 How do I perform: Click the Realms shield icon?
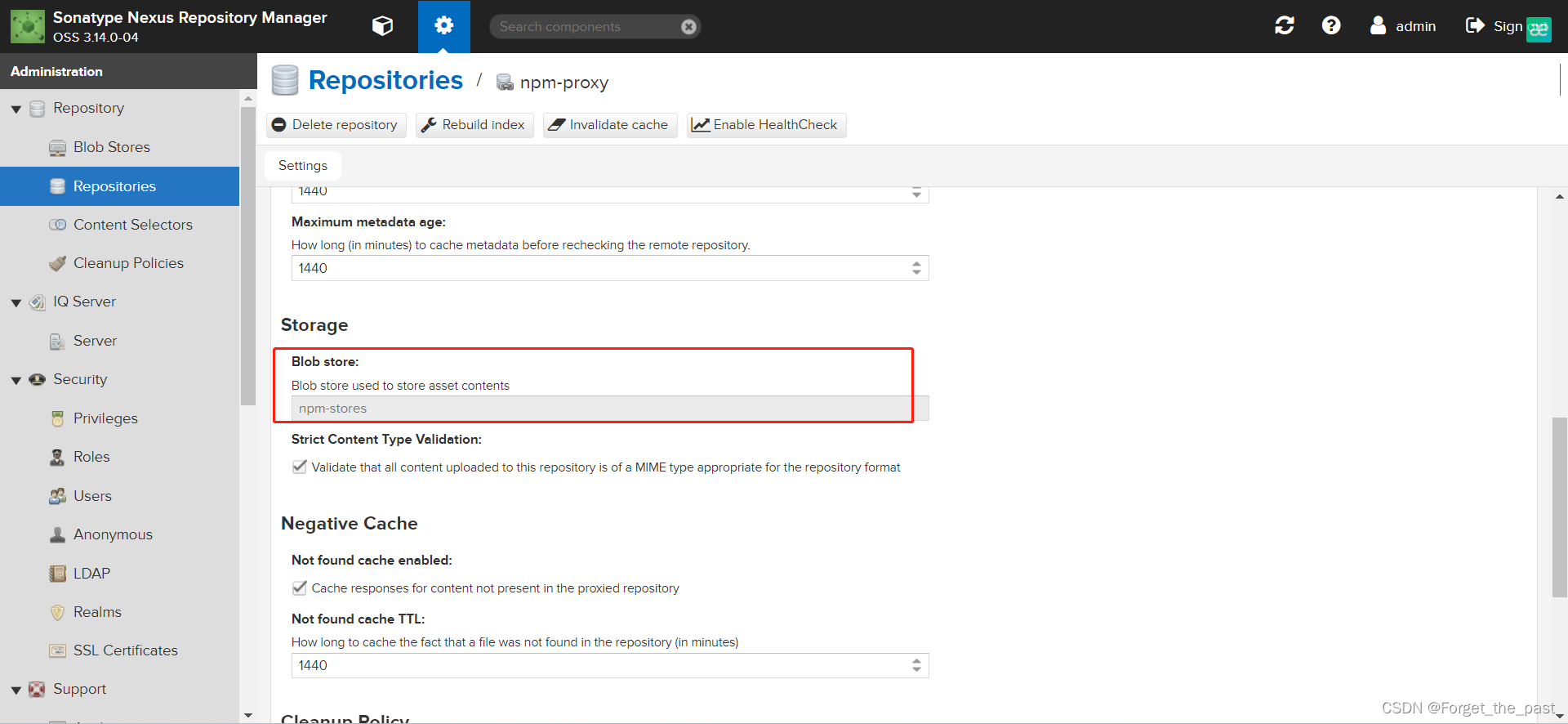[57, 612]
